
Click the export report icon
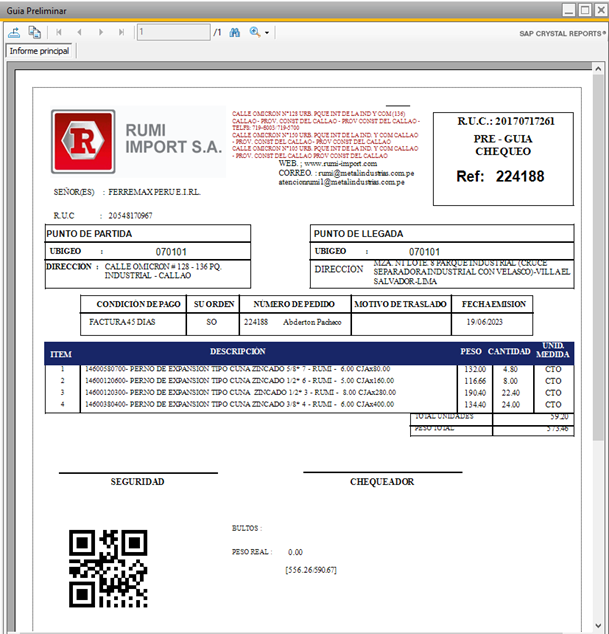14,32
